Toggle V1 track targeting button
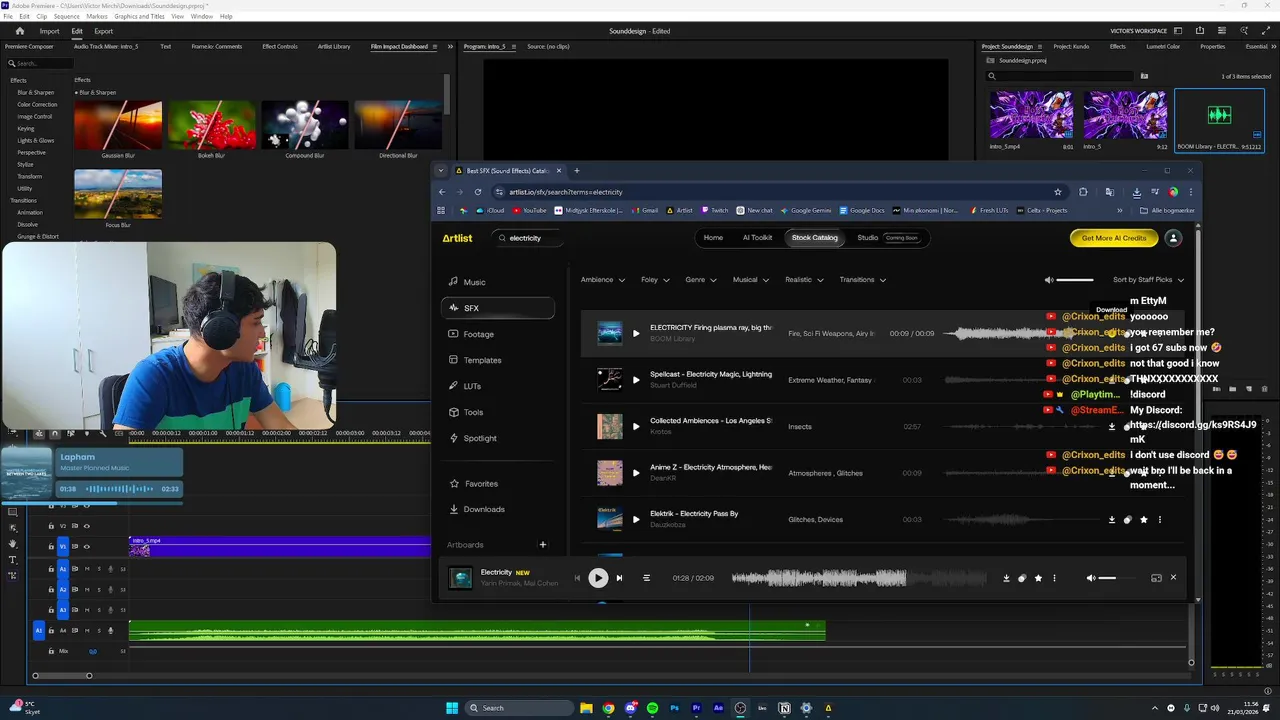 click(x=62, y=546)
